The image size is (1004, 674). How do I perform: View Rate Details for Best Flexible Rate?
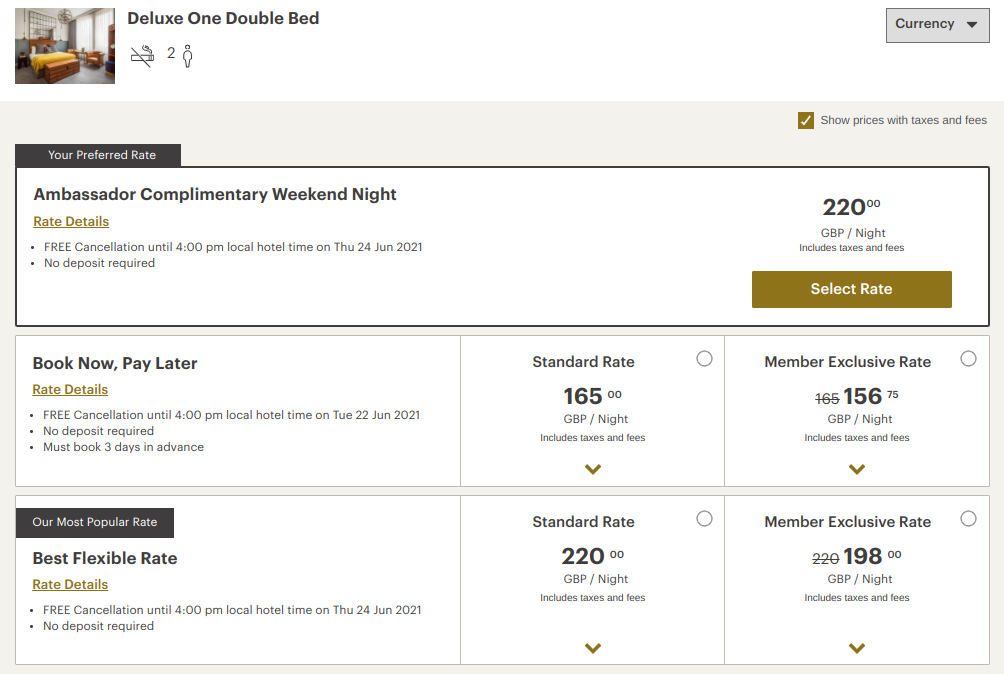tap(70, 585)
